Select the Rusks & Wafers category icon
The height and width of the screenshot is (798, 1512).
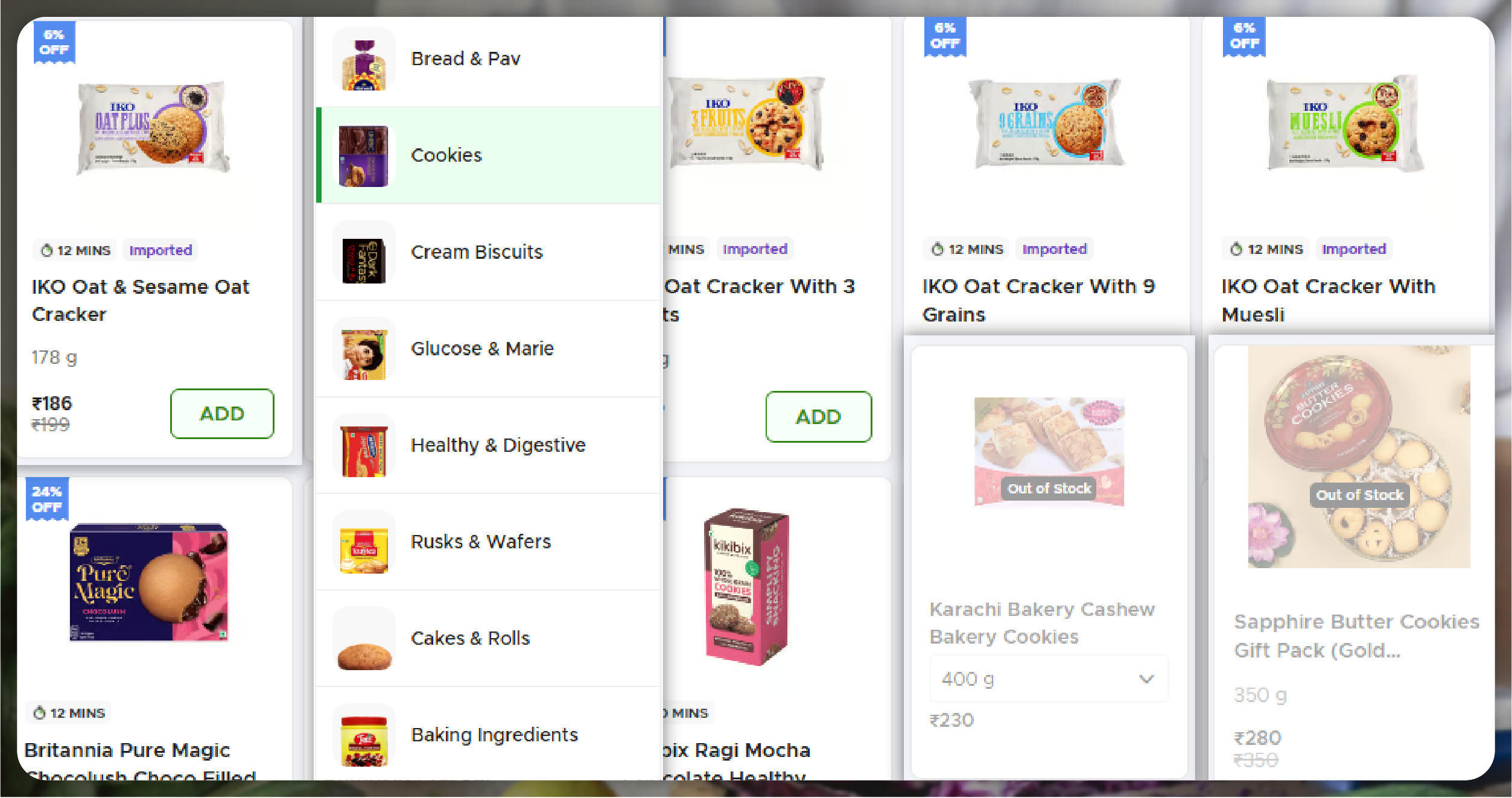(364, 542)
